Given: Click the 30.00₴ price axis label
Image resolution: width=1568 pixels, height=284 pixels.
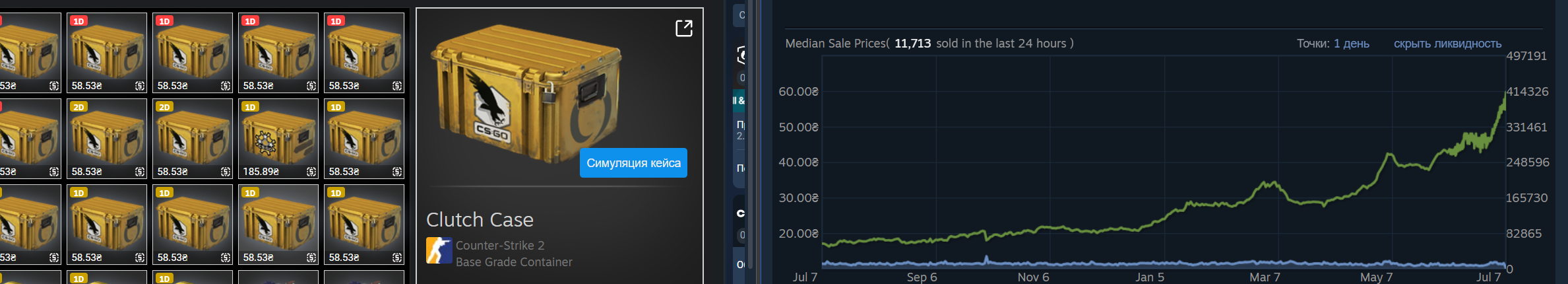Looking at the screenshot, I should coord(798,198).
